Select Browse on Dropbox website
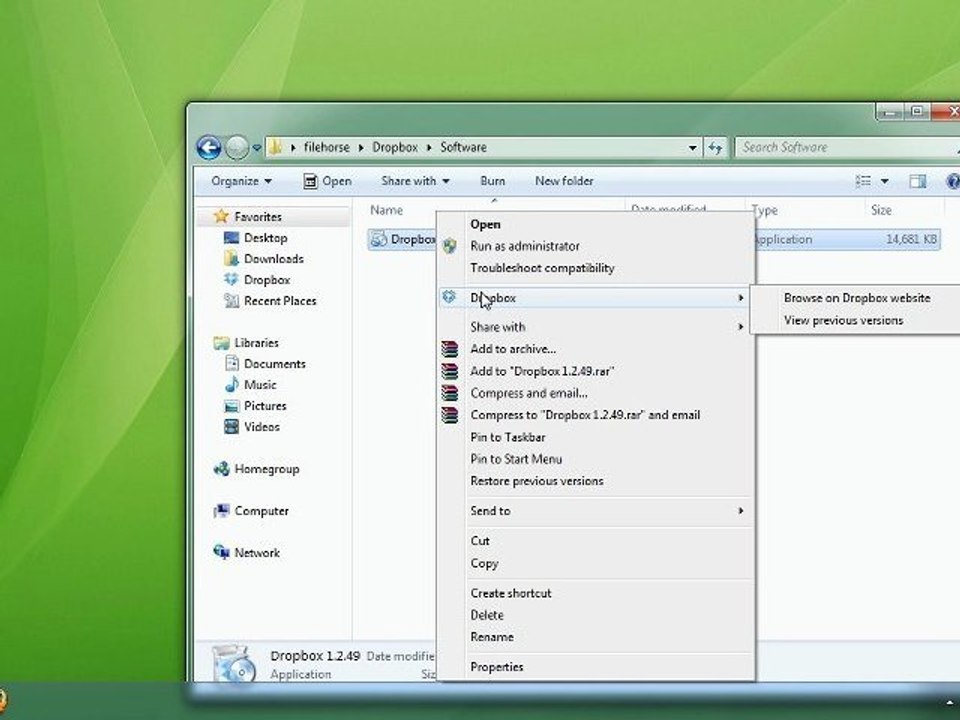This screenshot has width=960, height=720. pyautogui.click(x=857, y=298)
